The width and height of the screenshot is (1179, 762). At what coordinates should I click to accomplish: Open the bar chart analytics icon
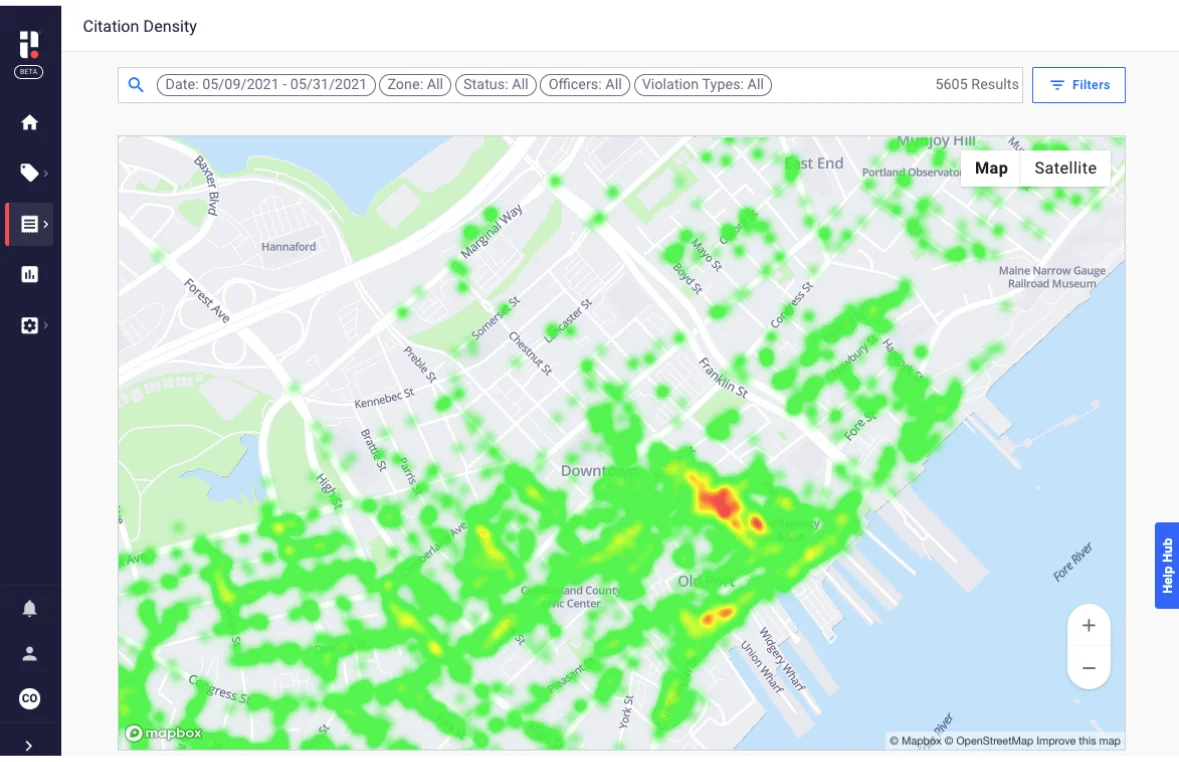(30, 274)
